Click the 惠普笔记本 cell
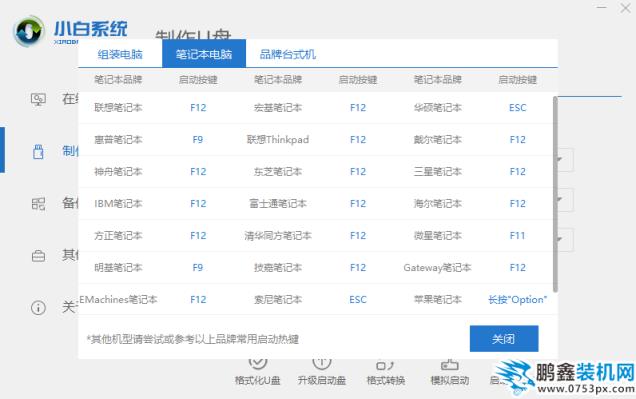Screen dimensions: 636x399 pos(118,139)
